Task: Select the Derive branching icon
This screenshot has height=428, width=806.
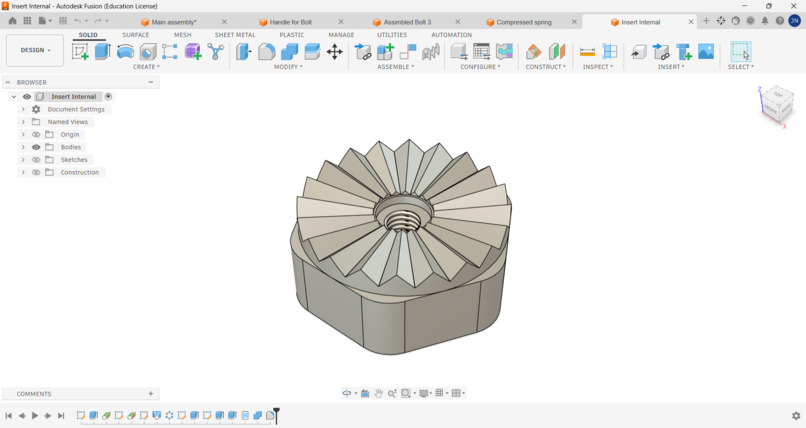Action: click(x=215, y=51)
